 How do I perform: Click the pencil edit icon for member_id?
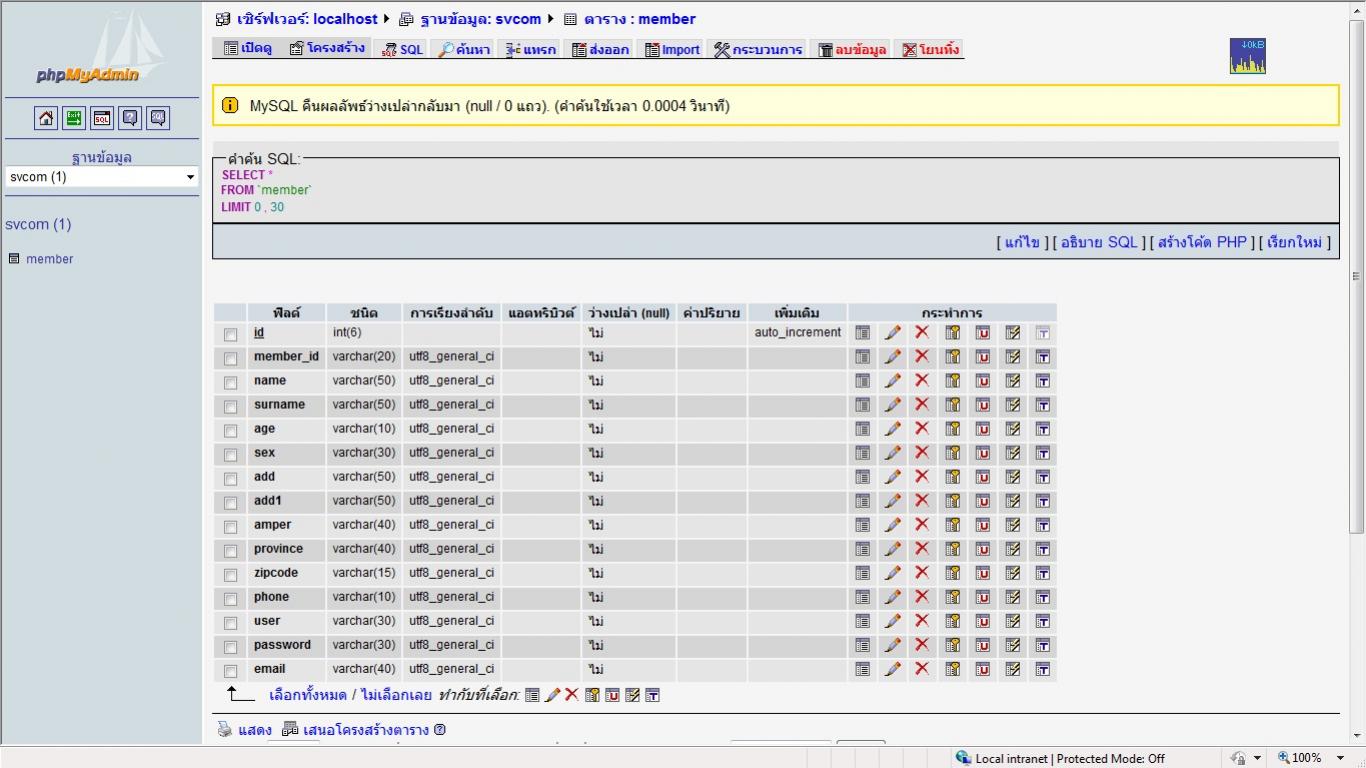point(893,357)
